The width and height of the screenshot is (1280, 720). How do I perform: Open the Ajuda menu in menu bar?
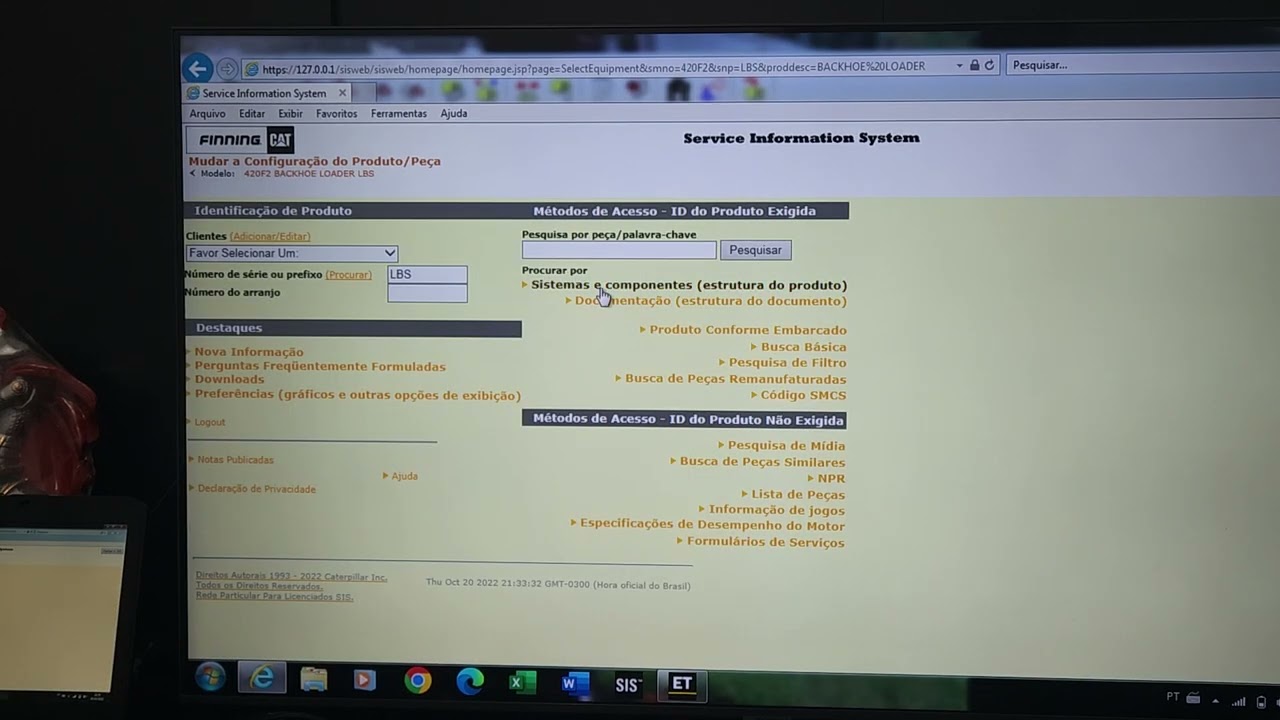[454, 114]
